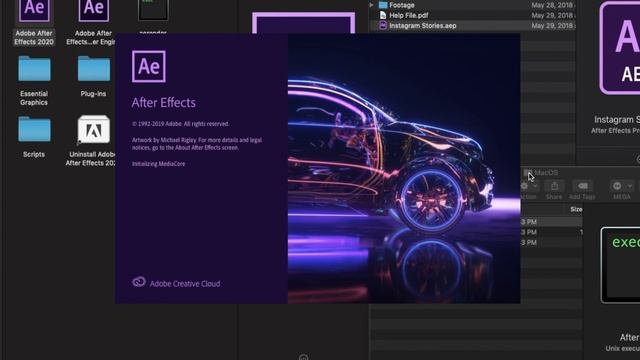The width and height of the screenshot is (640, 360).
Task: Open the Plug-ins folder
Action: click(93, 69)
